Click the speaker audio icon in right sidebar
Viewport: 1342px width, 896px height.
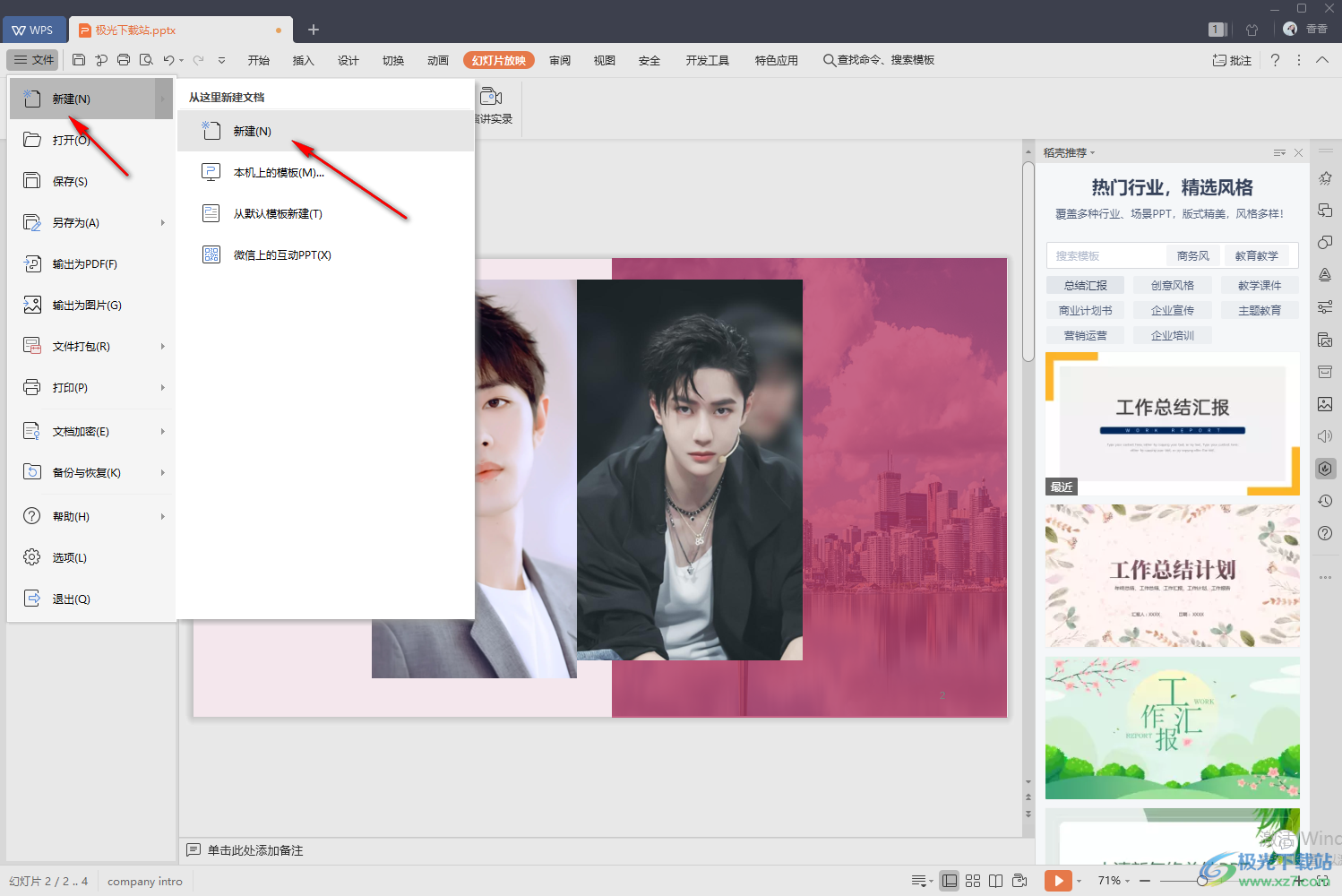coord(1325,436)
